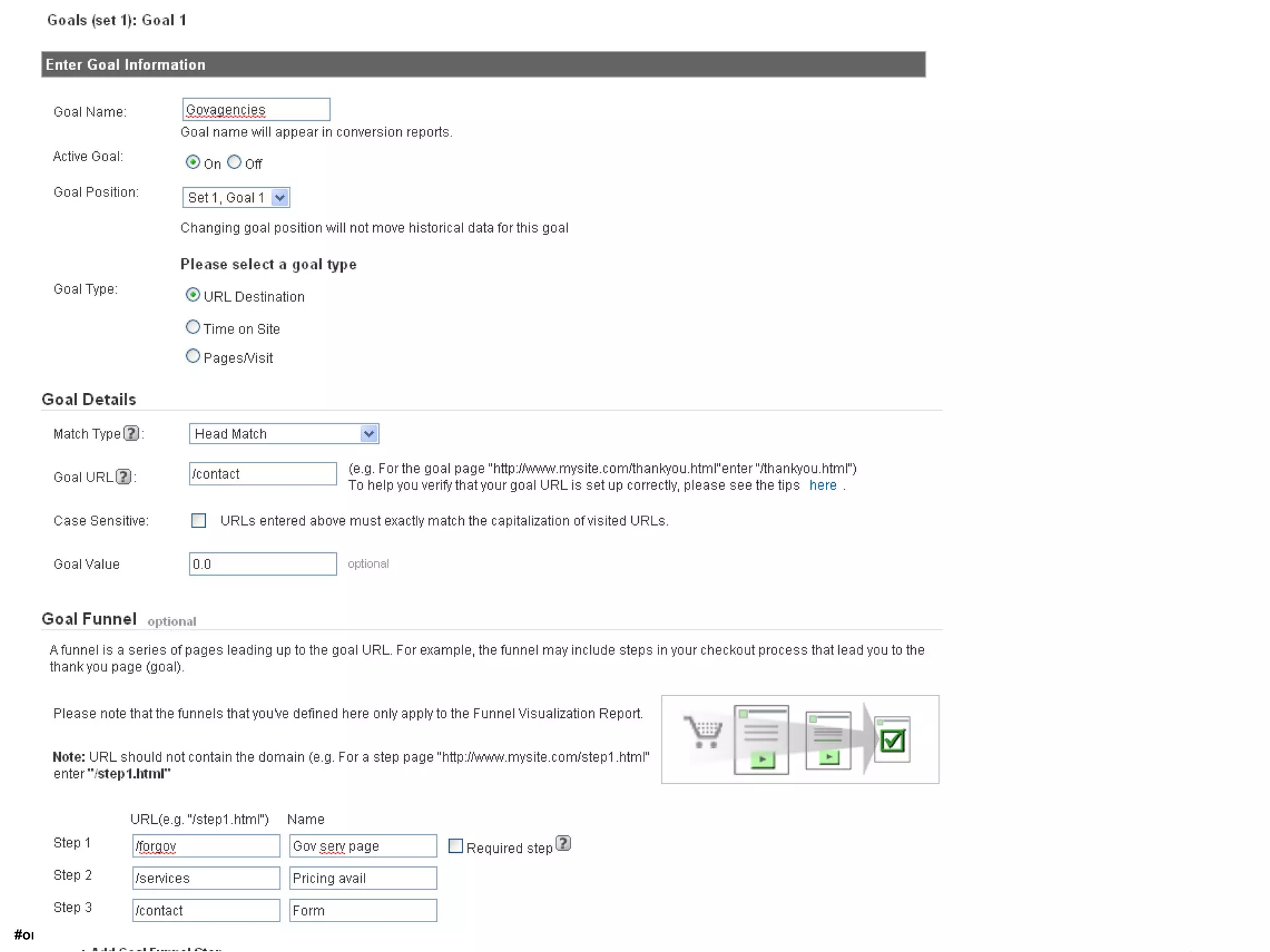
Task: Click the Step 1 URL field
Action: tap(205, 846)
